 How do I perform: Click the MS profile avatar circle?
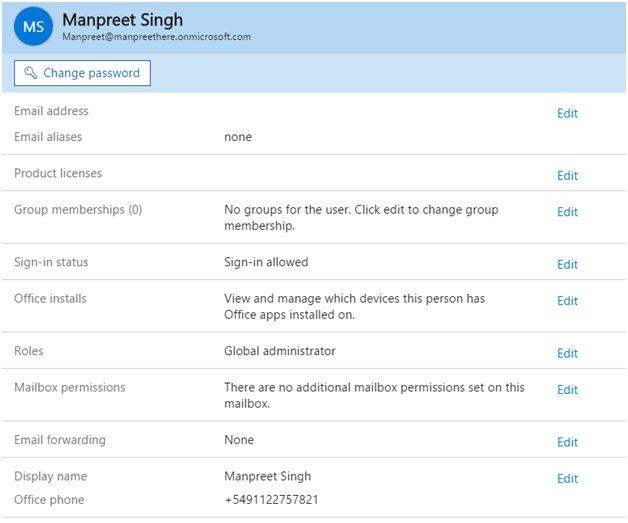34,26
